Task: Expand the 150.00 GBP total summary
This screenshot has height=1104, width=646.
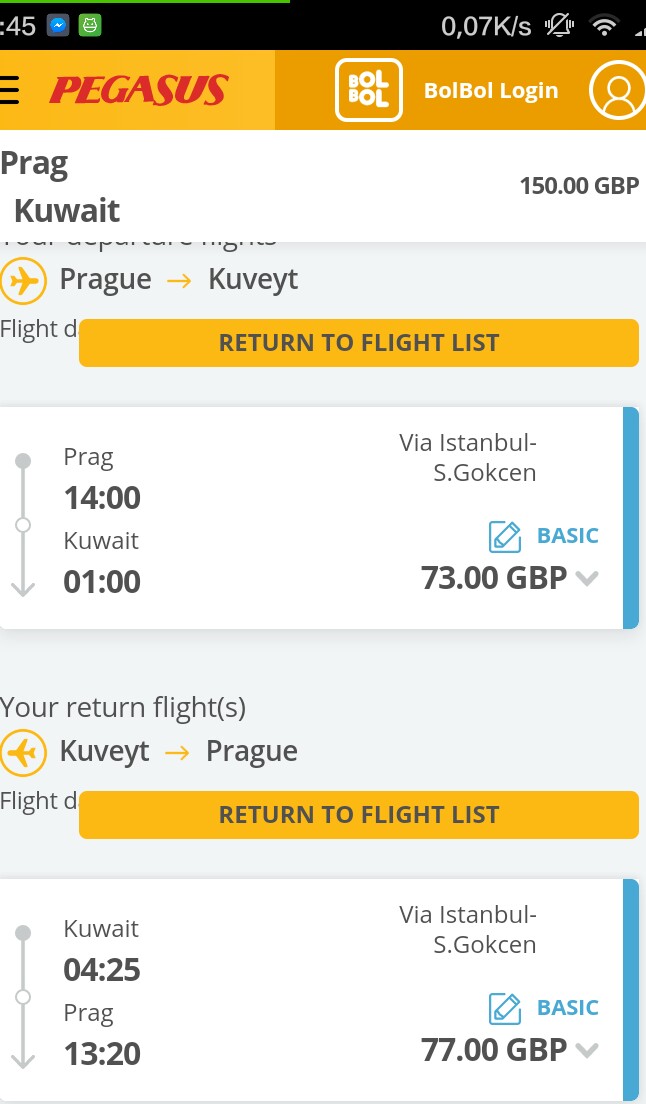Action: pos(579,186)
